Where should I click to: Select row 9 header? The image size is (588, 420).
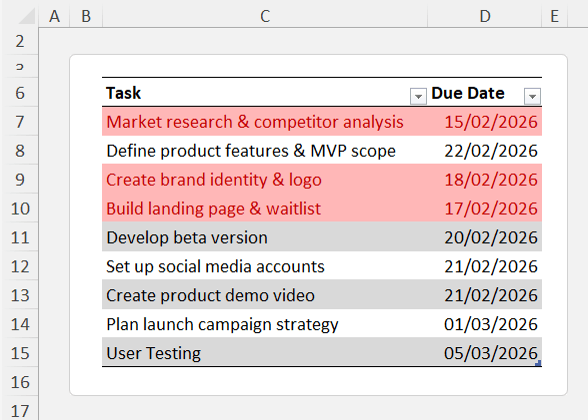tap(20, 179)
